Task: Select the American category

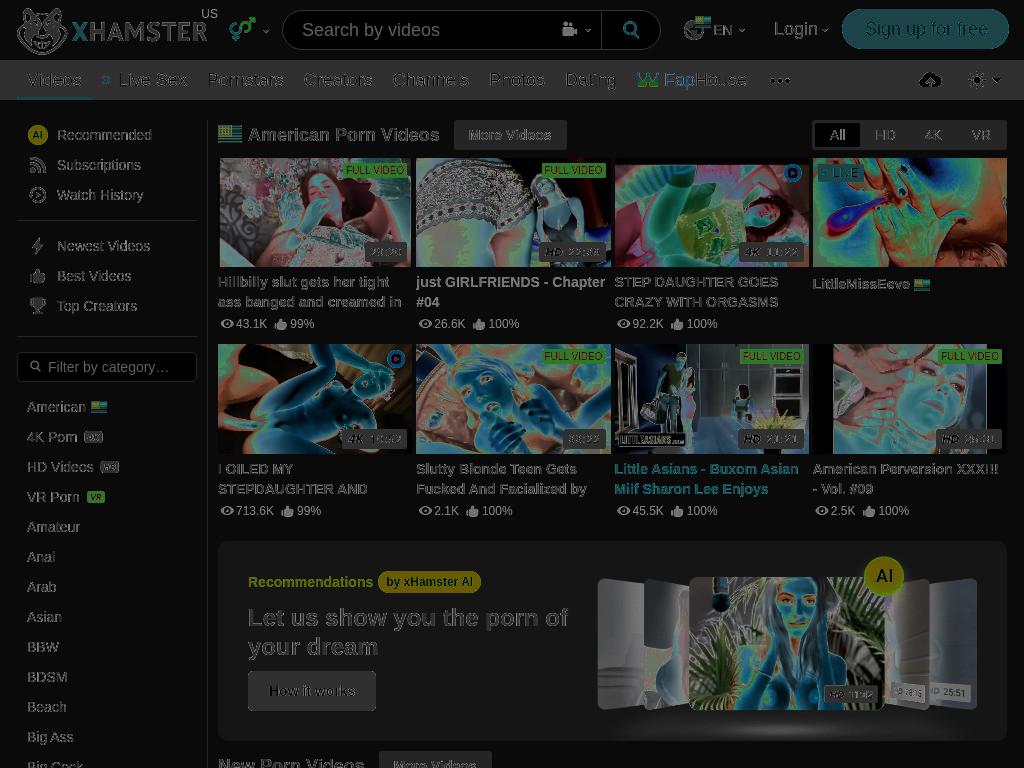Action: click(67, 408)
